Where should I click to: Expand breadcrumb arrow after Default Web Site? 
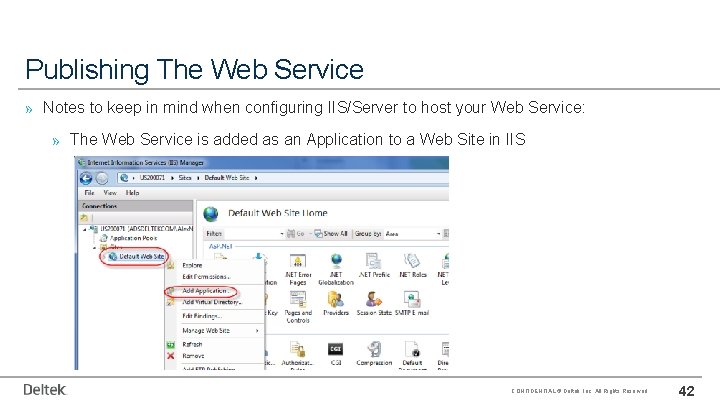click(x=256, y=178)
